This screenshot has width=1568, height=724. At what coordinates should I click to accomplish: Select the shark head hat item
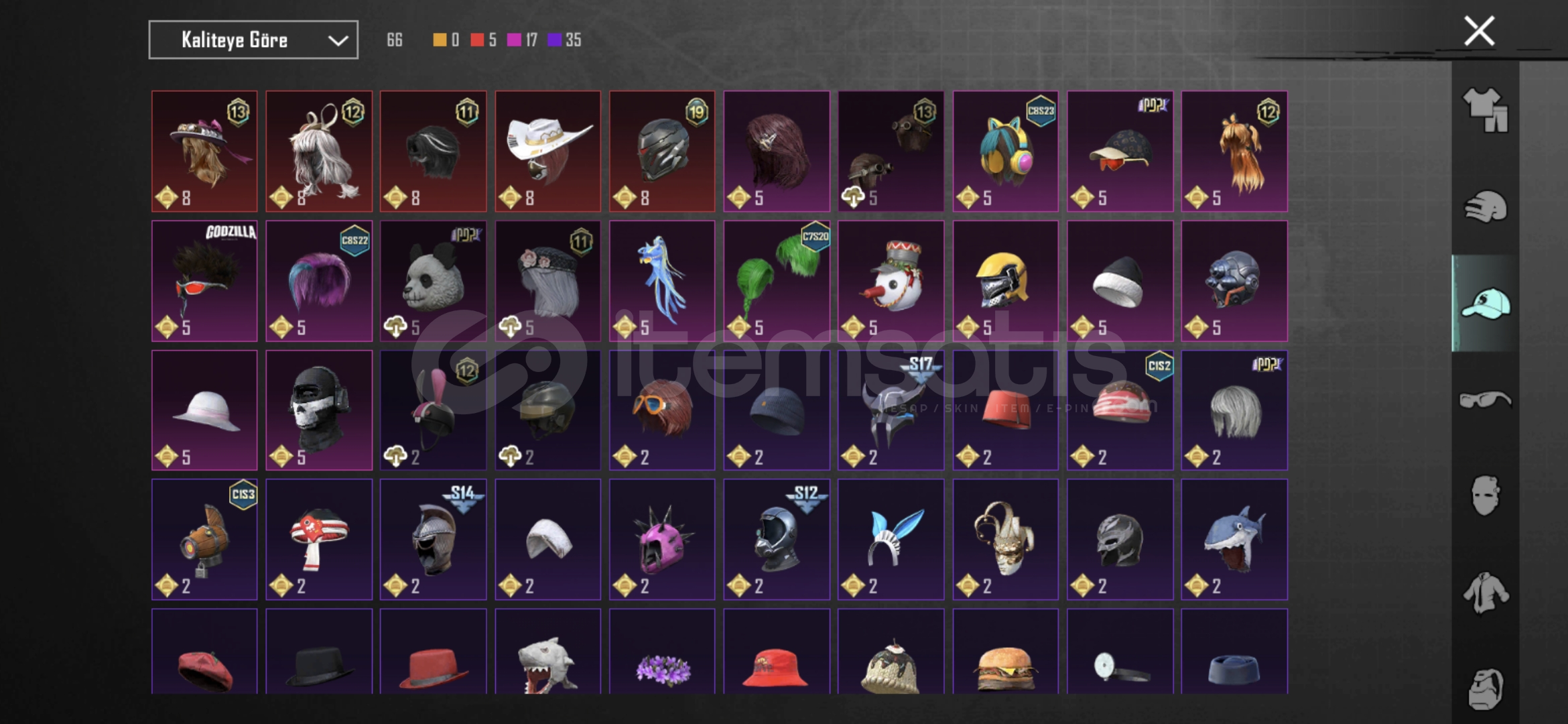(x=1234, y=540)
